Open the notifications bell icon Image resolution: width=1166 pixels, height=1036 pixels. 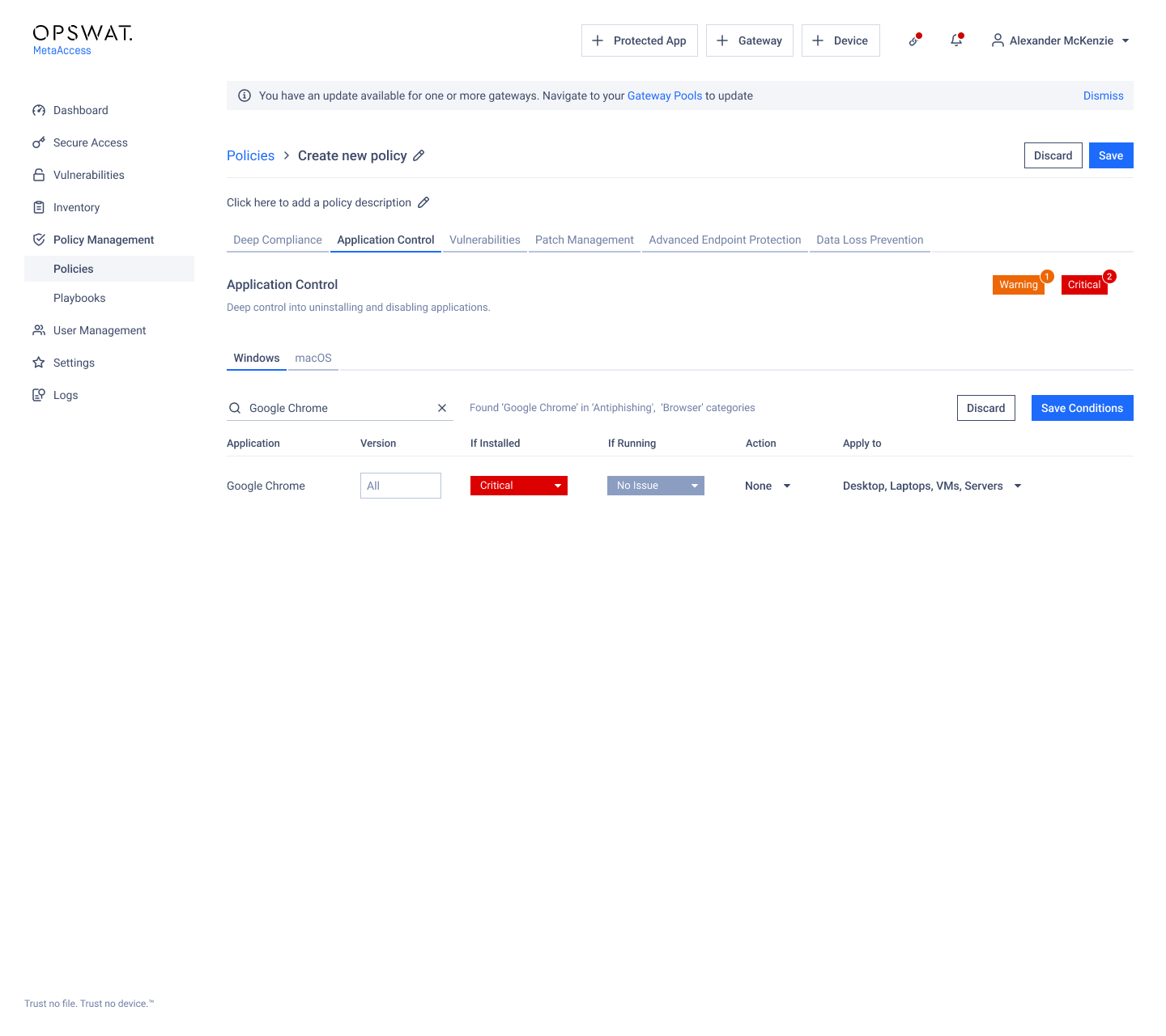tap(956, 40)
